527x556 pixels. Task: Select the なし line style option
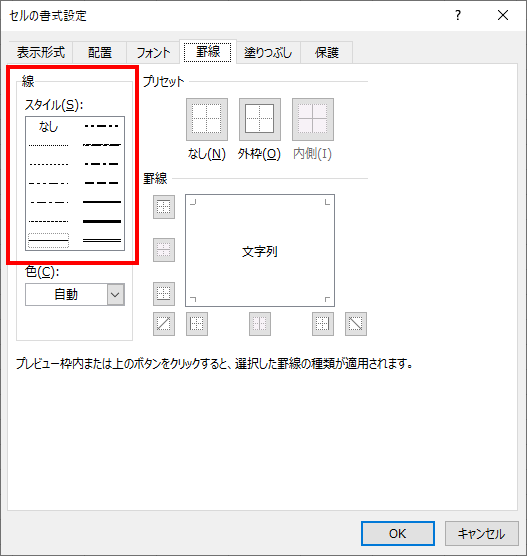[x=48, y=126]
